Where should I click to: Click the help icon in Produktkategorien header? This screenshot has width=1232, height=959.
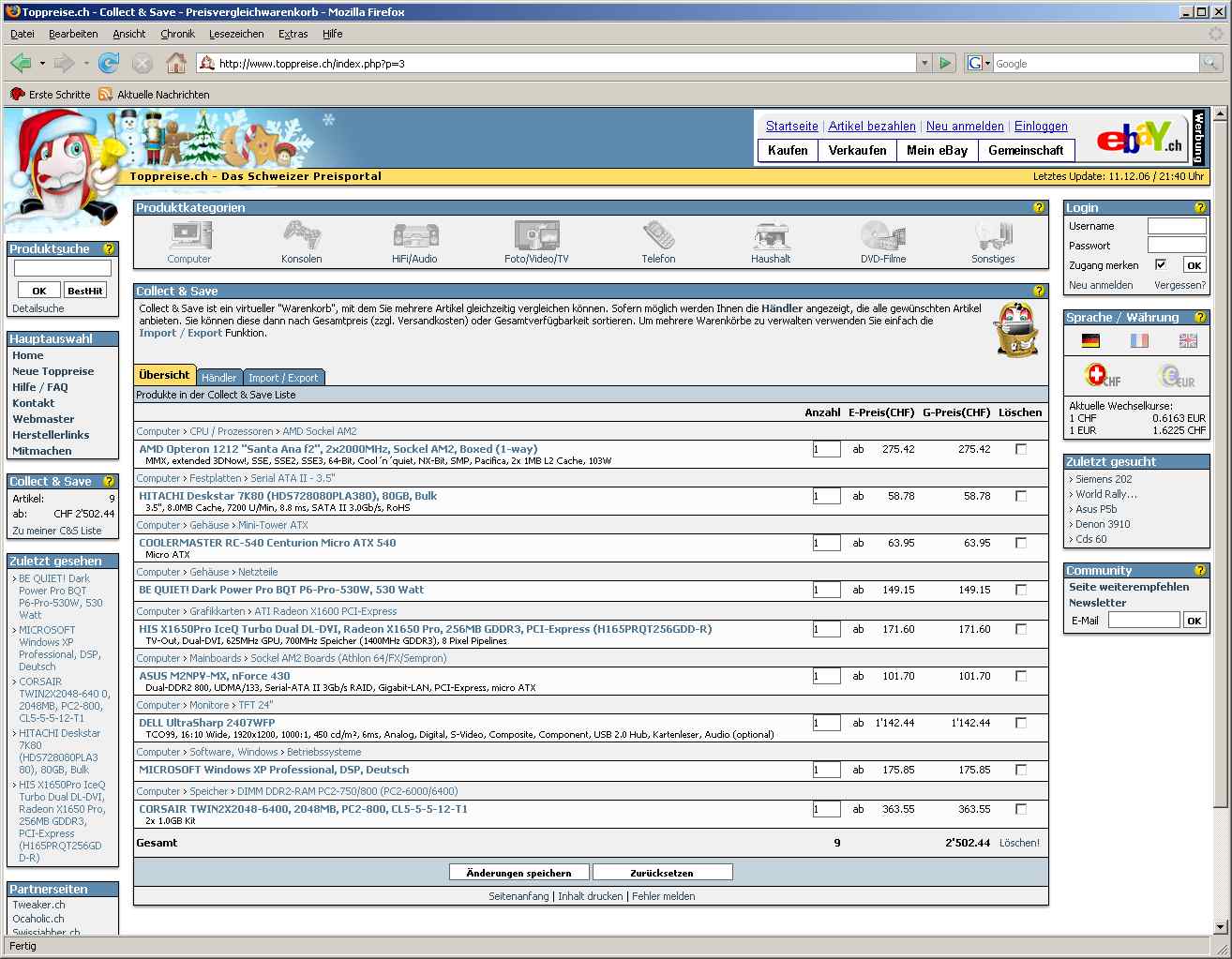[x=1039, y=208]
